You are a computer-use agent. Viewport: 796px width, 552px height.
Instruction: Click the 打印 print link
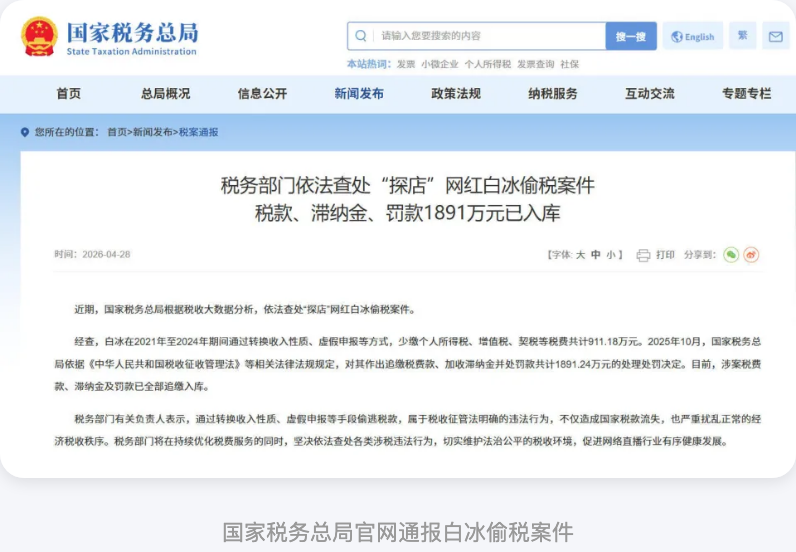click(x=665, y=255)
